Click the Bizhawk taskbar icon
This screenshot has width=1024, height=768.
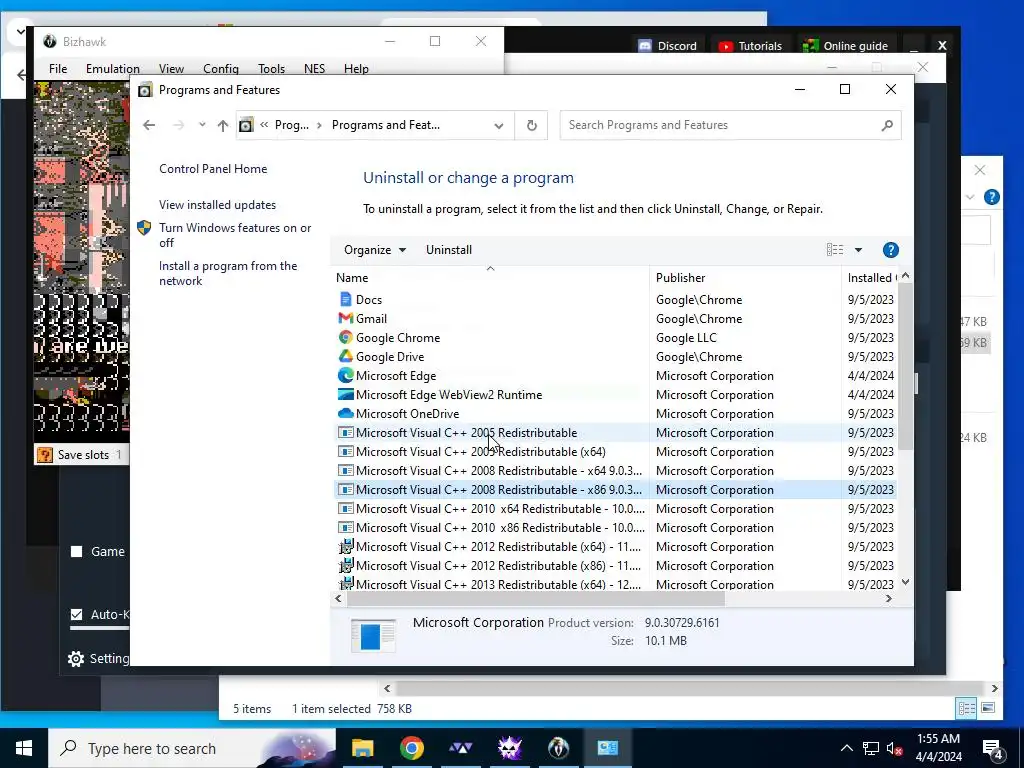click(558, 748)
